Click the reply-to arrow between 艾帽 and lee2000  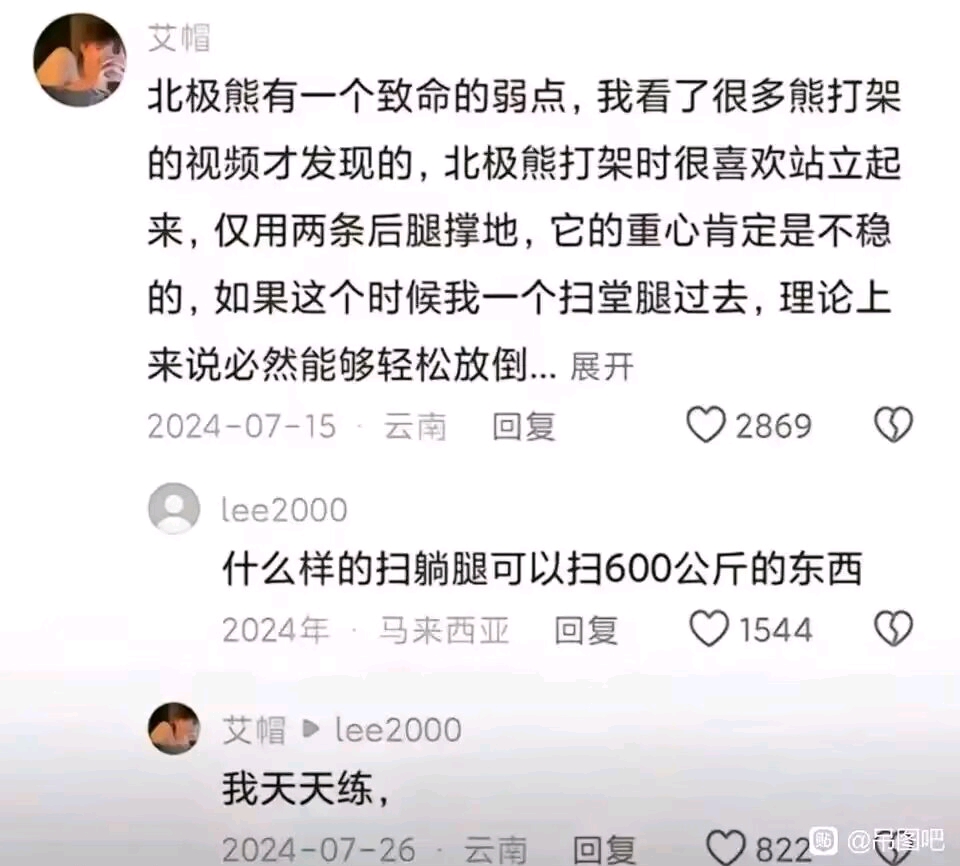310,729
